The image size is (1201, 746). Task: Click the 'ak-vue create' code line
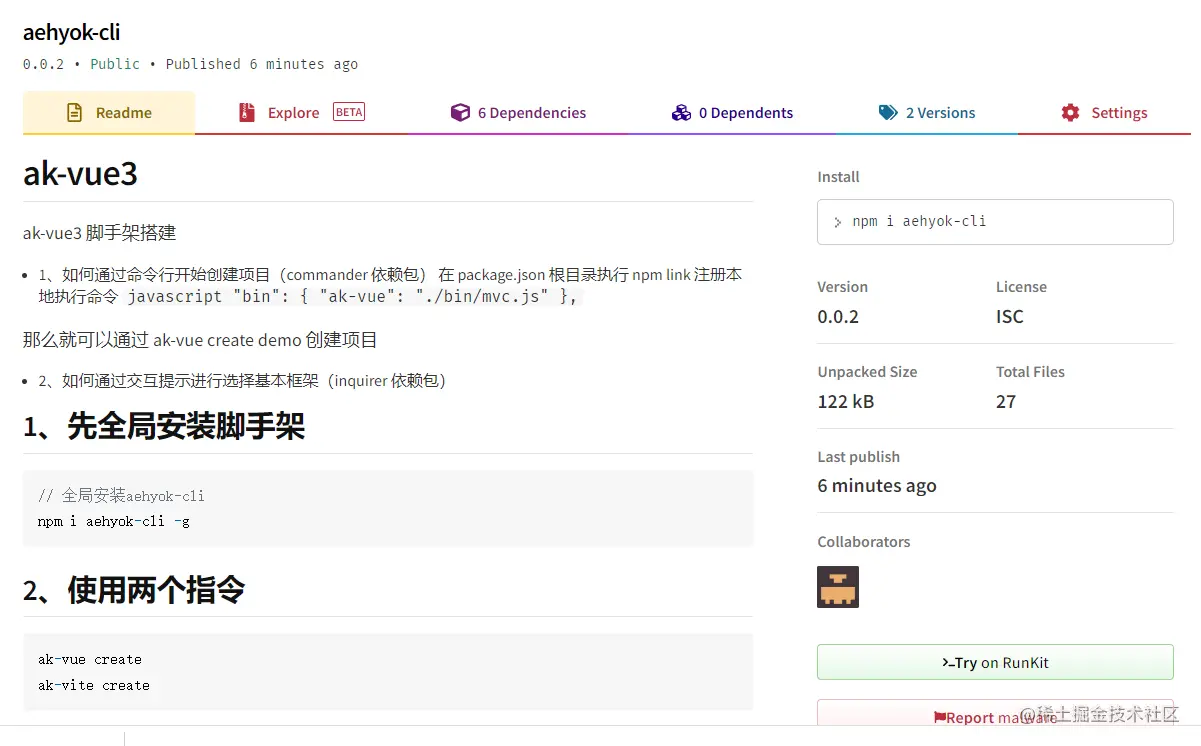[x=90, y=659]
